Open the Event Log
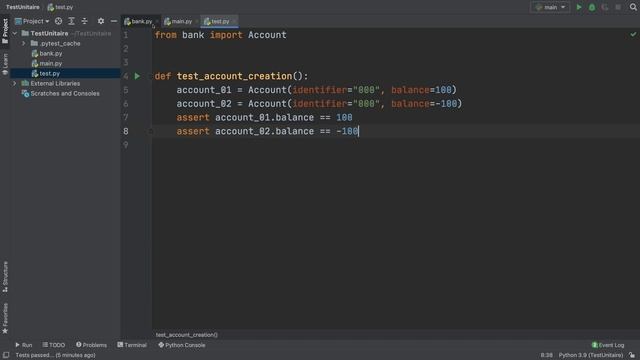640x360 pixels. click(608, 345)
